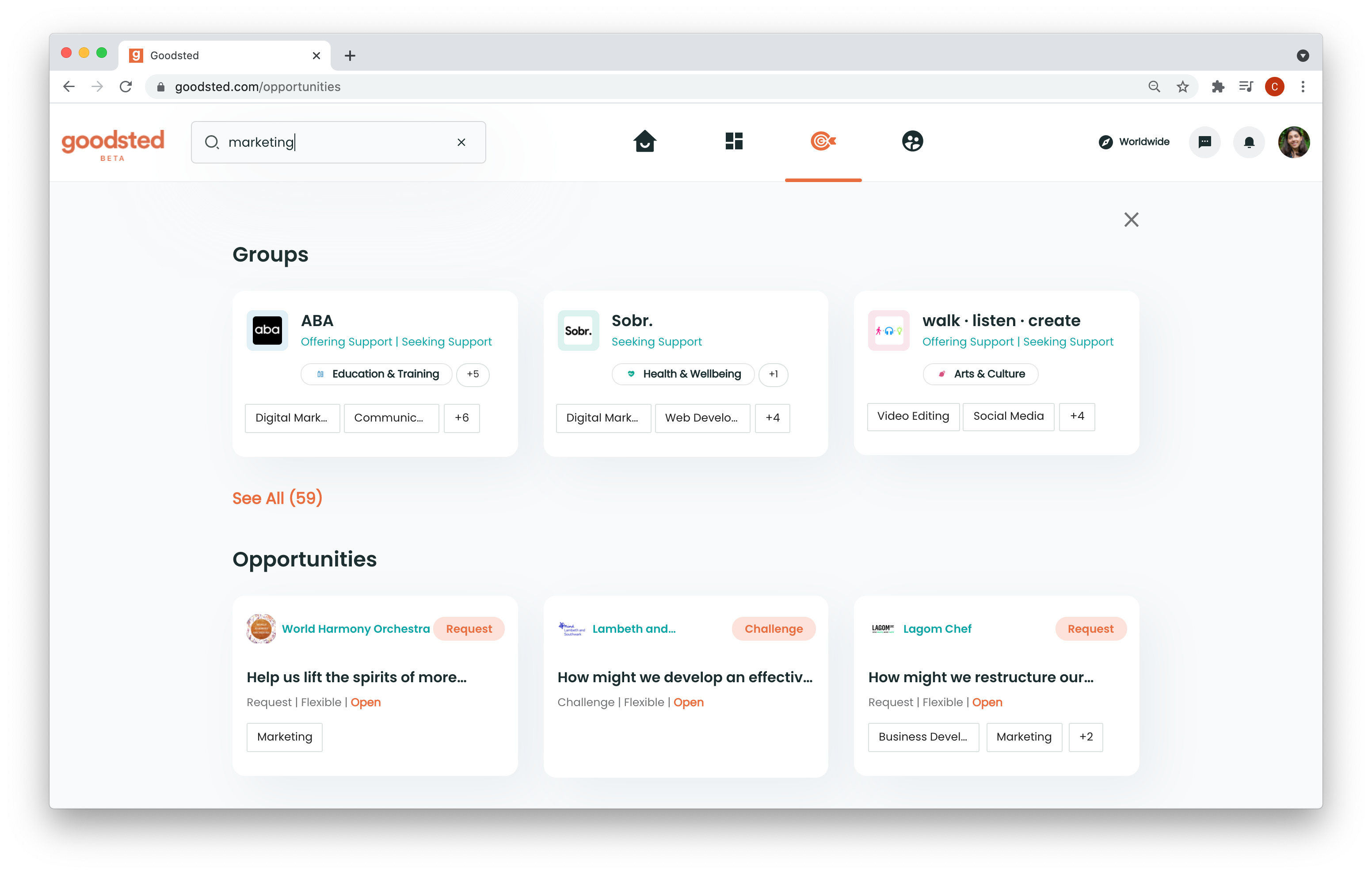This screenshot has height=874, width=1372.
Task: Select Education & Training cause tag
Action: coord(377,374)
